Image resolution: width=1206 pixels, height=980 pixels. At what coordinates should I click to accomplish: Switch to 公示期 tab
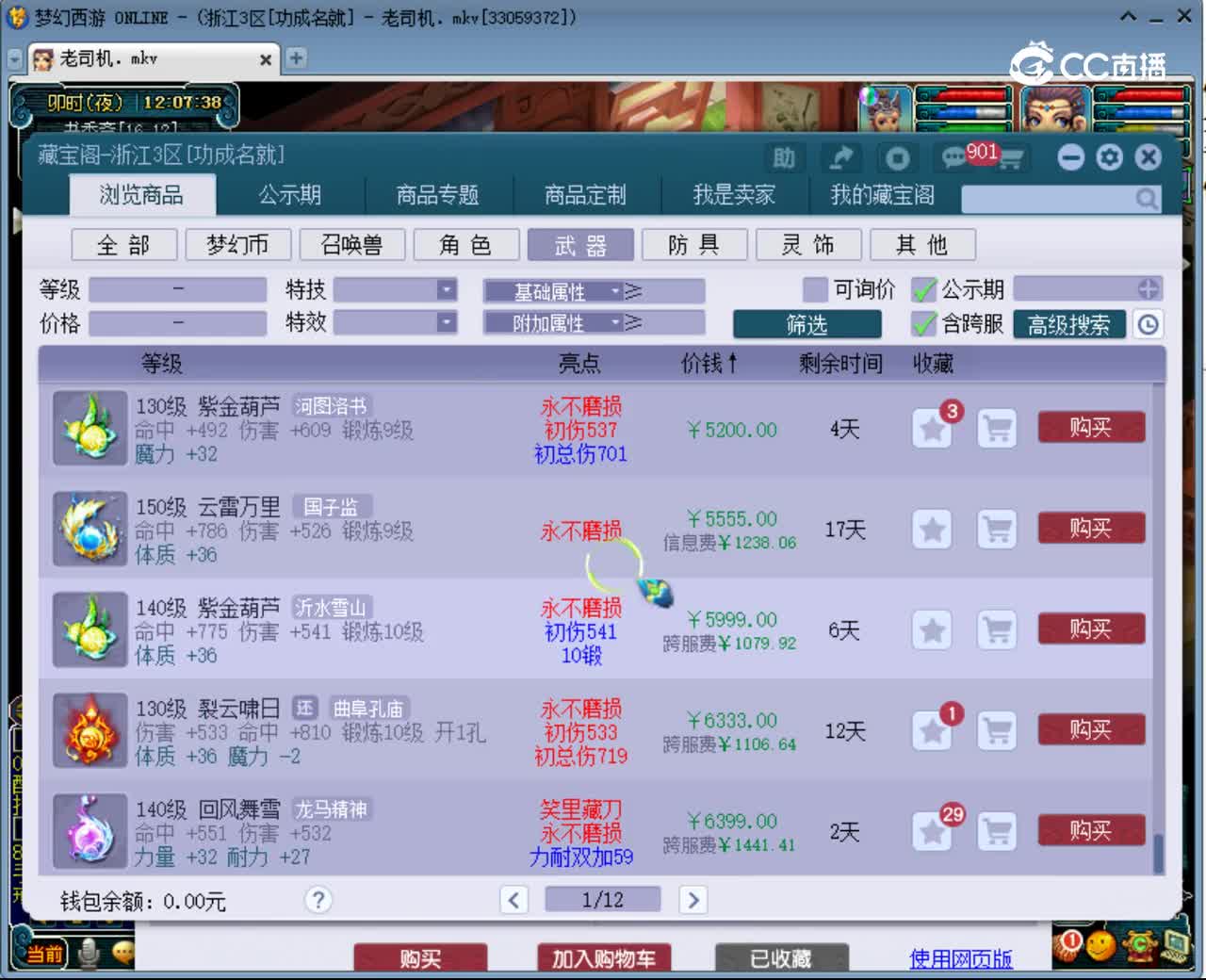pyautogui.click(x=290, y=195)
